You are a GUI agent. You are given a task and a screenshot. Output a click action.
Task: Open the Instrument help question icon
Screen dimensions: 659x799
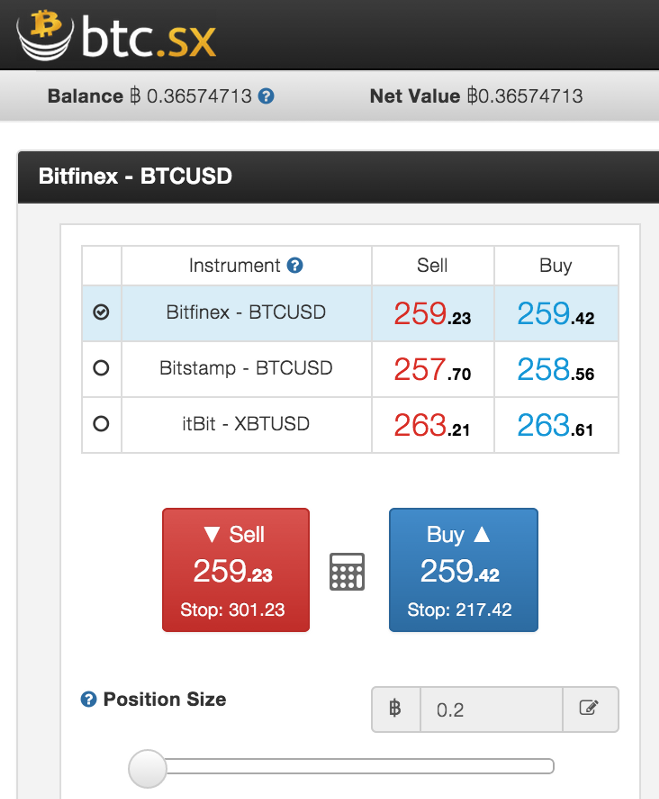(x=295, y=265)
